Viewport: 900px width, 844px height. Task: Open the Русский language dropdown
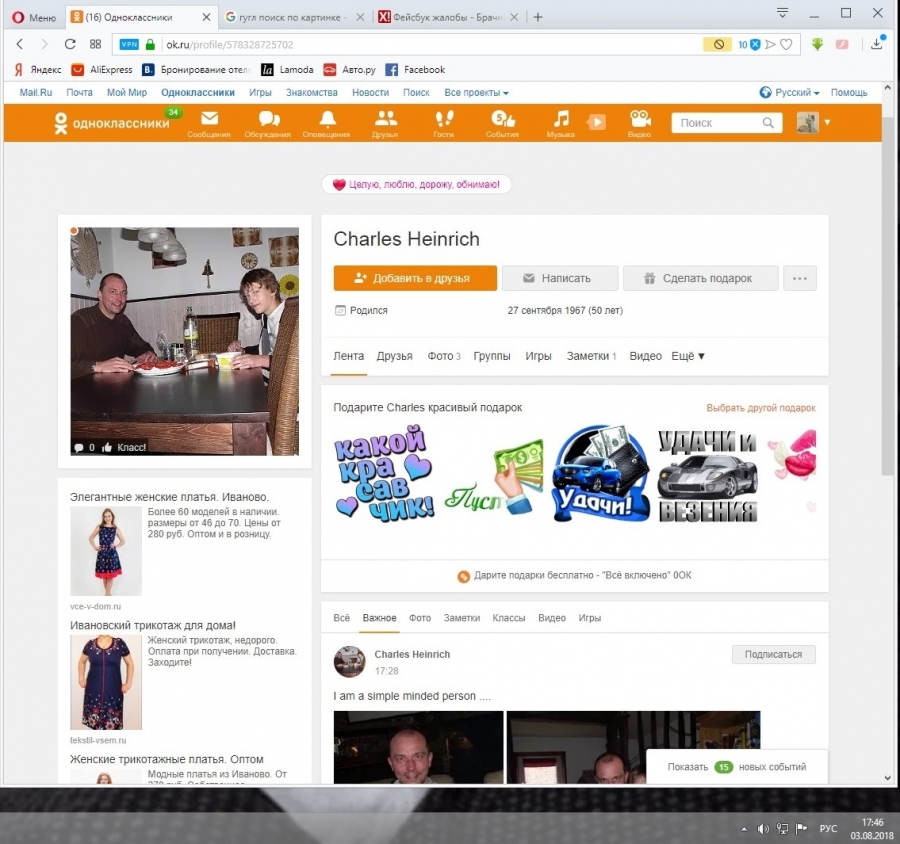pos(792,92)
